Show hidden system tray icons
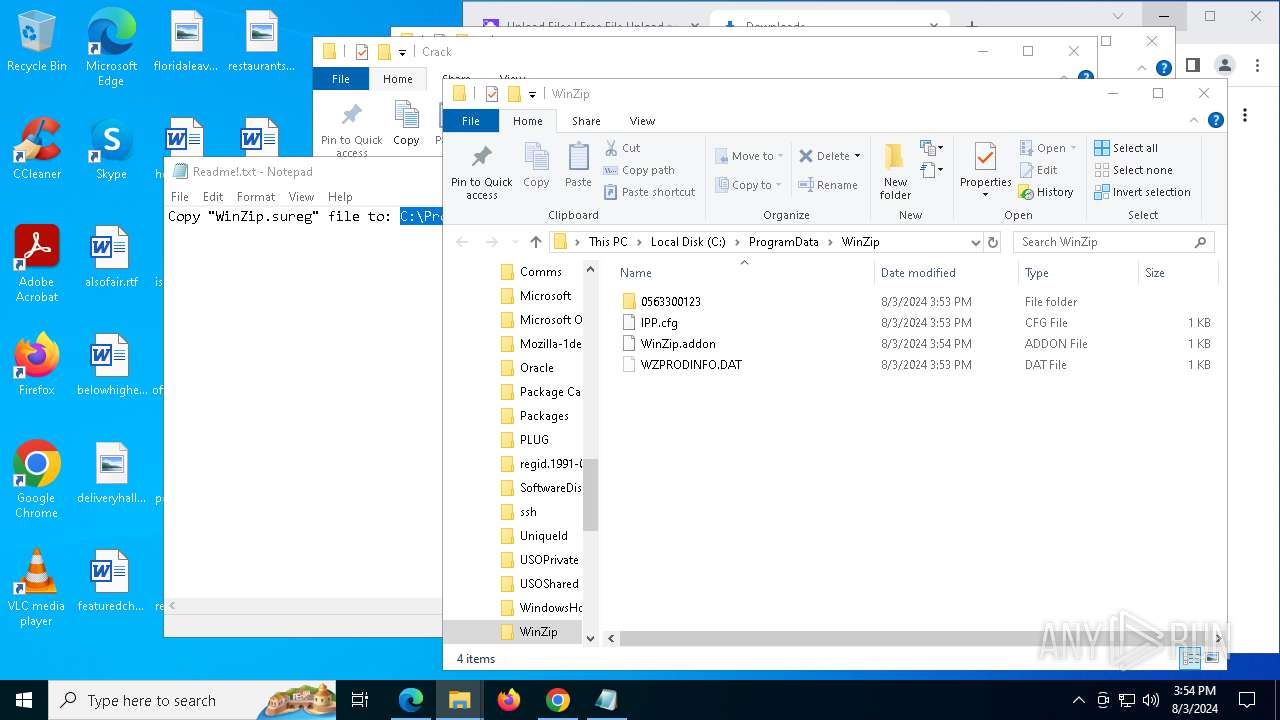The image size is (1280, 720). click(1078, 700)
